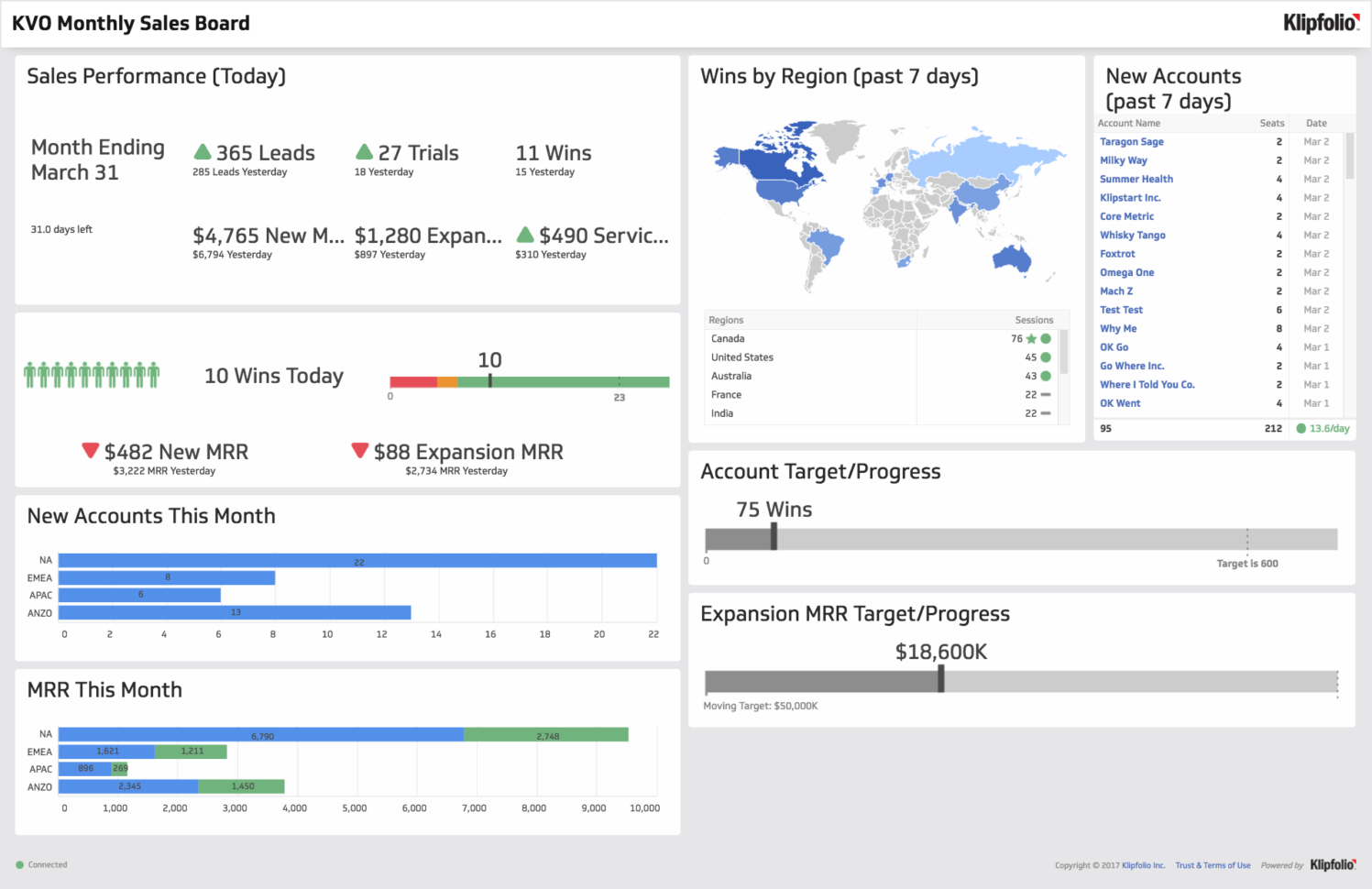Click the green trend circle beside 13.6/day
1372x889 pixels.
pos(1302,428)
